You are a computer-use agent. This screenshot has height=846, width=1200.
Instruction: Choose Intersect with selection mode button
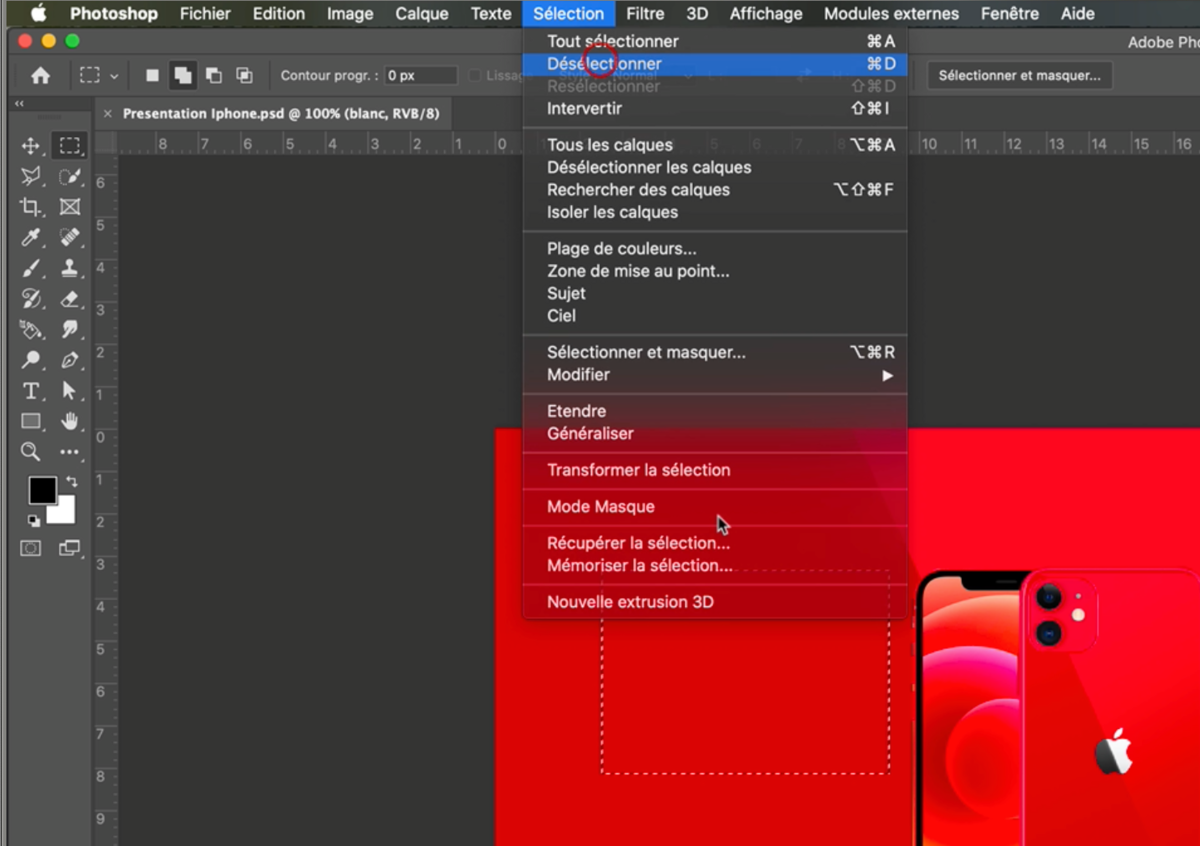coord(244,75)
